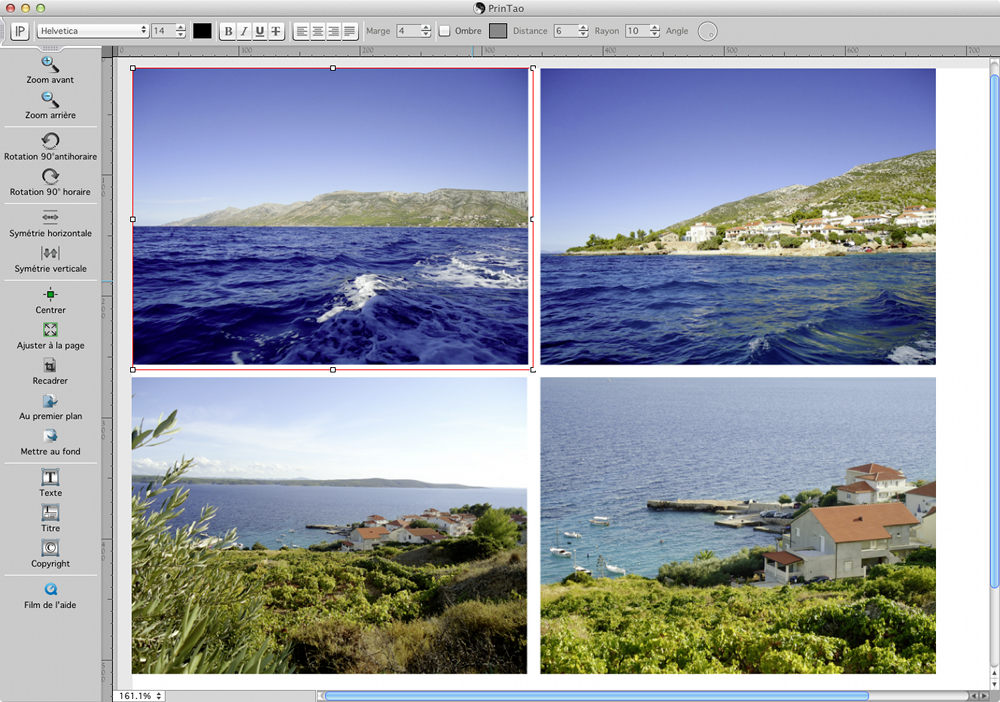
Task: Click the Zoom arrière magnifier icon
Action: tap(50, 100)
